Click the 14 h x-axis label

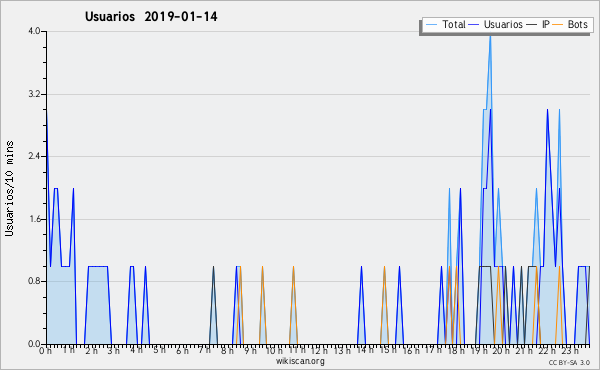[x=365, y=350]
